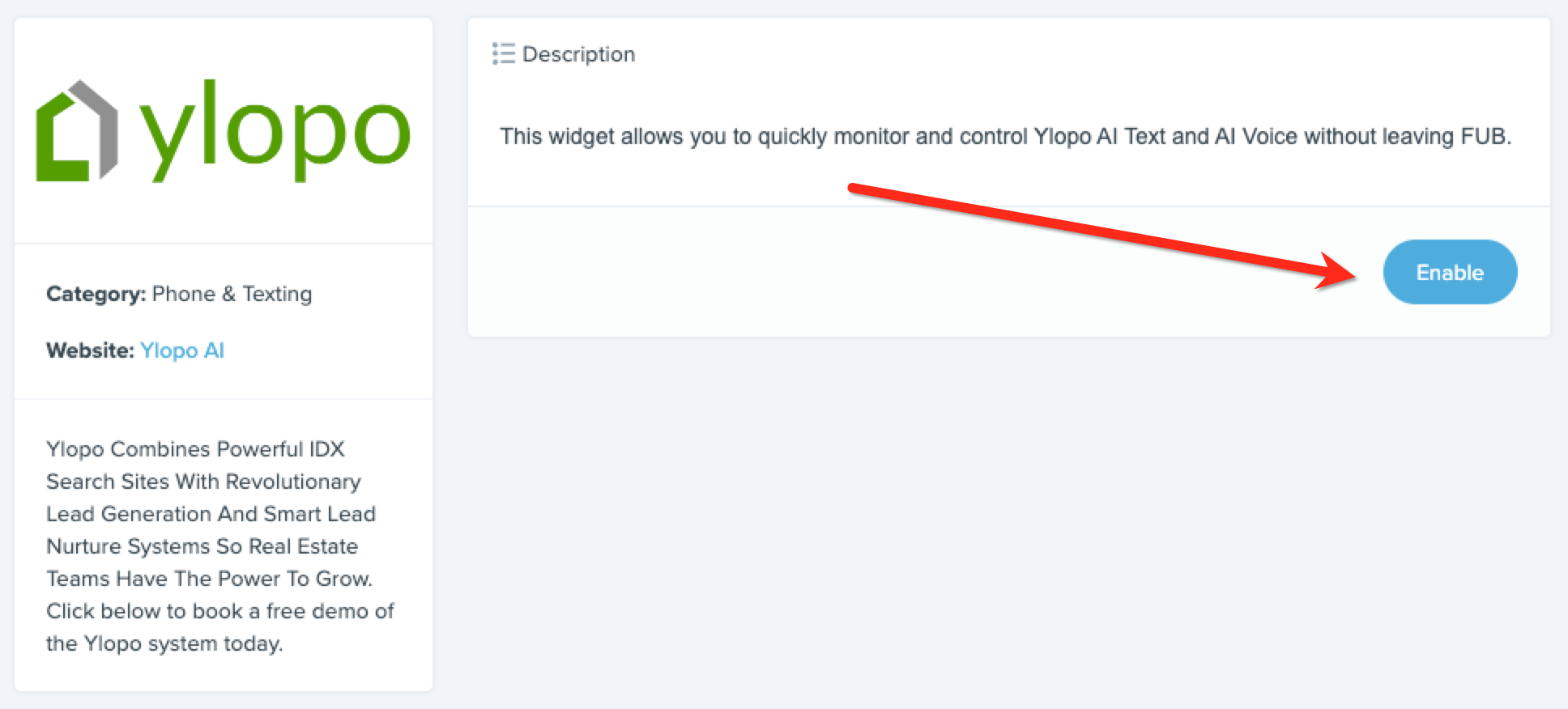Click "the Ylopo system today." final line
The image size is (1568, 709).
(164, 643)
